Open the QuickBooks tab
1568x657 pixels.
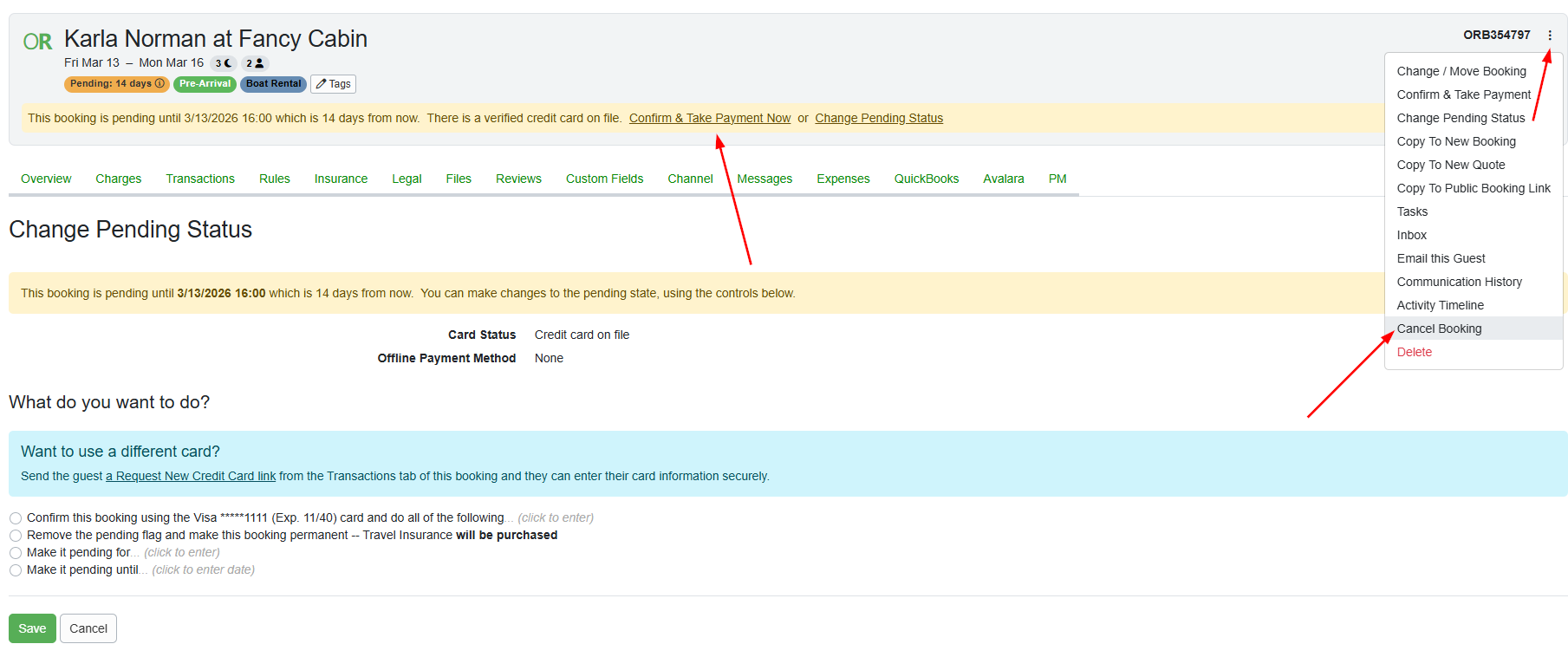pos(927,179)
